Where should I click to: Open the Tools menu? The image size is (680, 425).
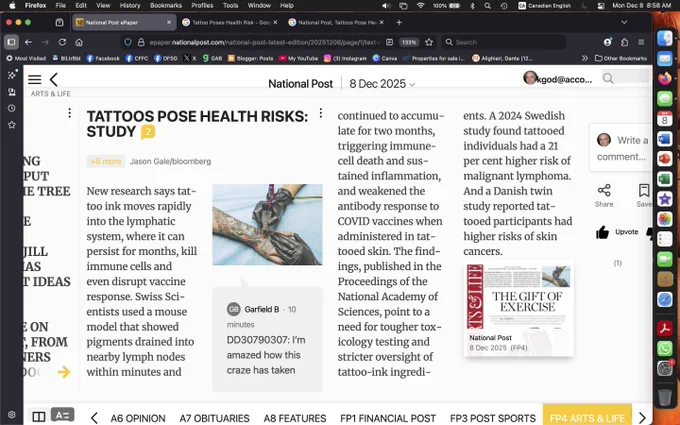pos(230,6)
